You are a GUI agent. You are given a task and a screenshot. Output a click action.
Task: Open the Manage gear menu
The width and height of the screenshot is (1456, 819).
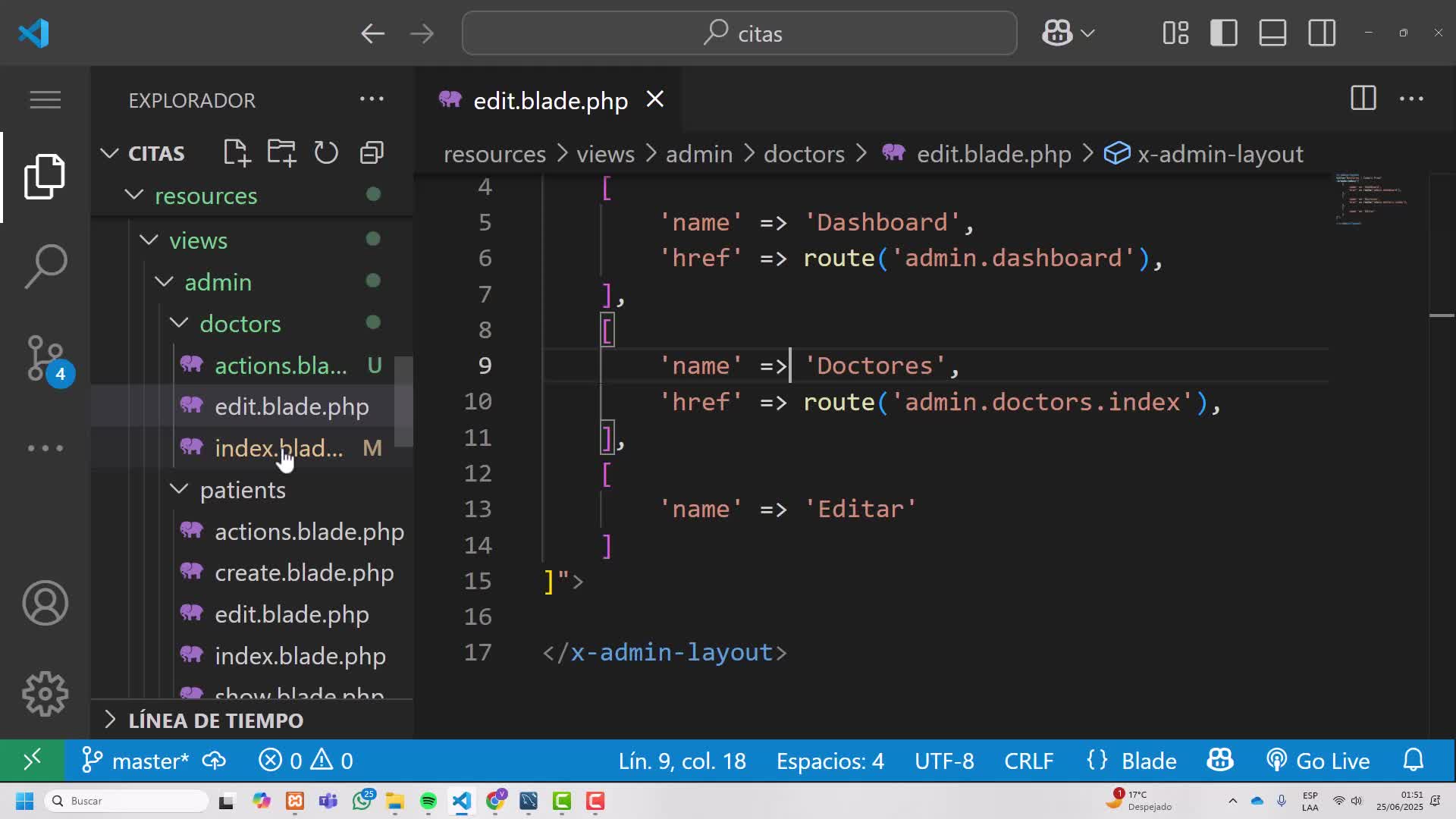pos(45,694)
